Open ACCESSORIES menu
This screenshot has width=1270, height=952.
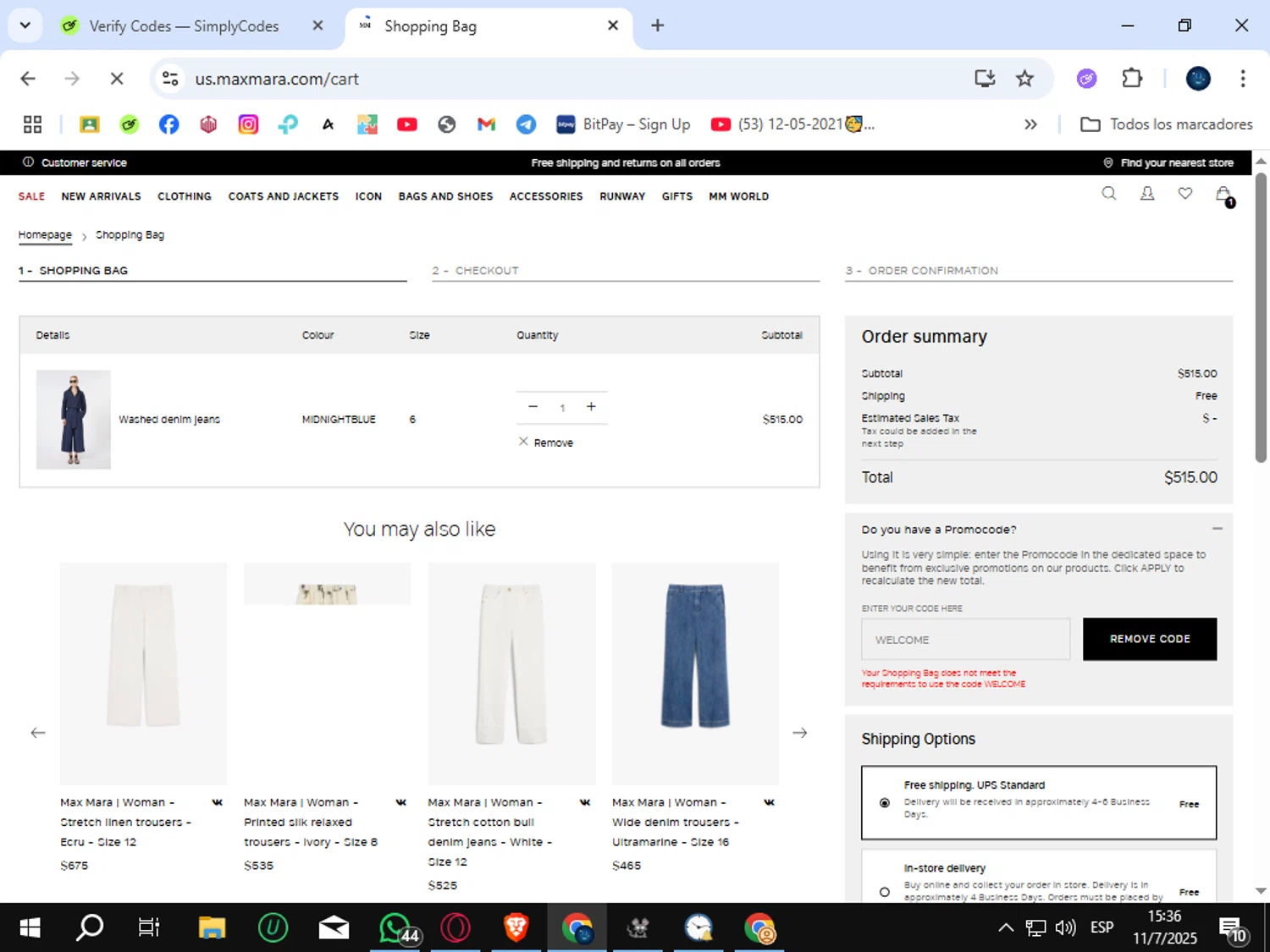(546, 196)
